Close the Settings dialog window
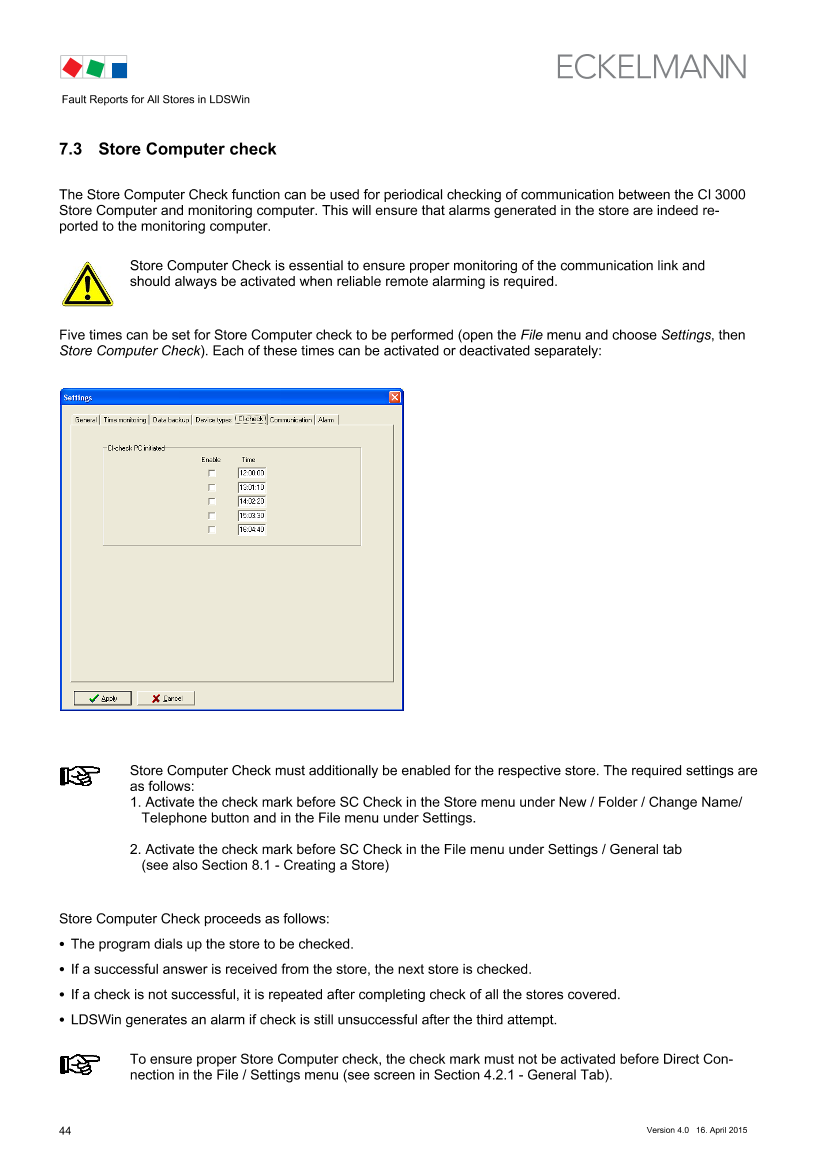The image size is (827, 1169). click(x=394, y=397)
